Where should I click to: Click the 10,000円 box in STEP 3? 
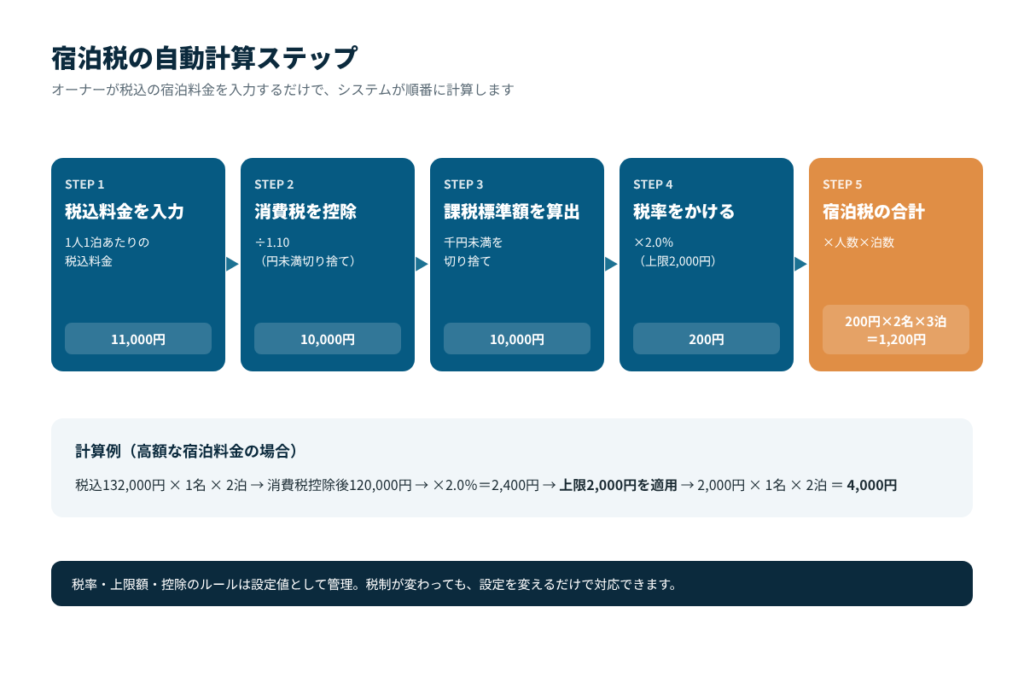point(517,339)
